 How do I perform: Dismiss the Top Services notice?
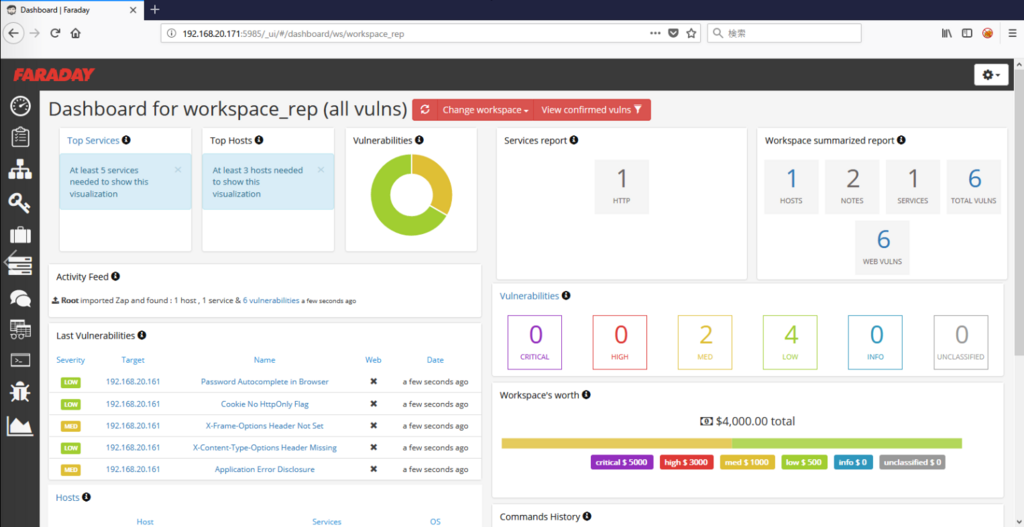[178, 170]
